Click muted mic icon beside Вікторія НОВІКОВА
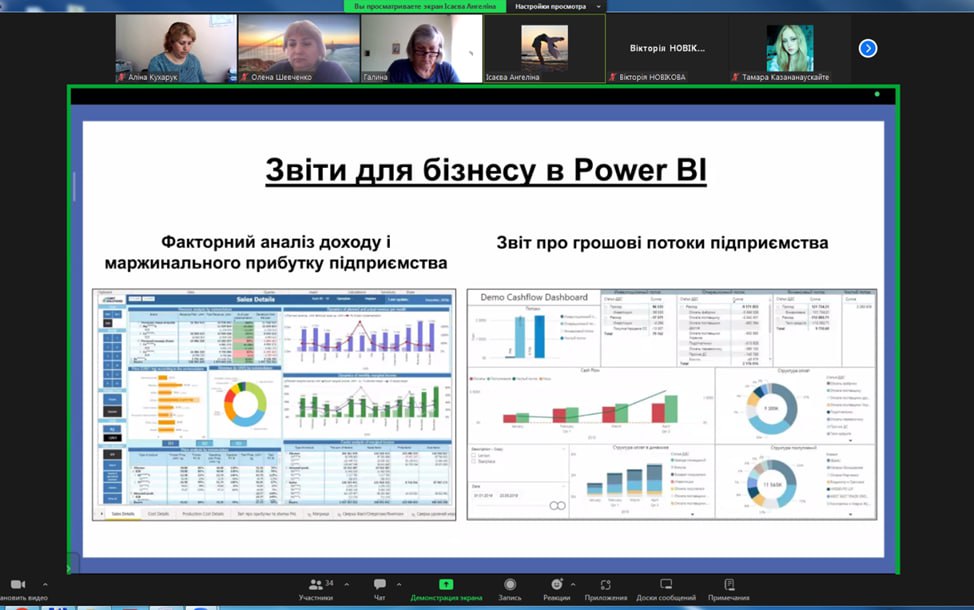 (x=612, y=77)
